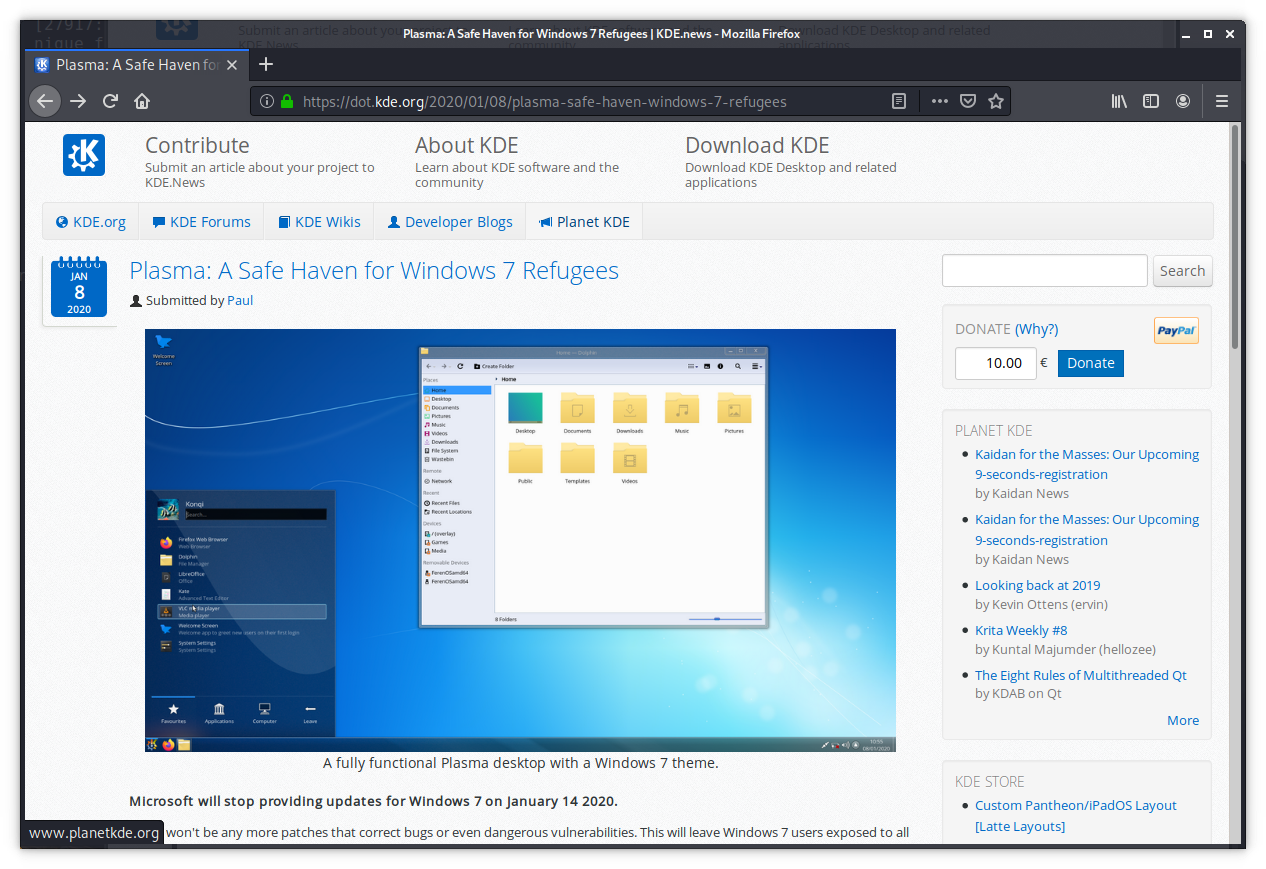This screenshot has height=869, width=1266.
Task: Click the Plasma desktop screenshot image
Action: tap(520, 540)
